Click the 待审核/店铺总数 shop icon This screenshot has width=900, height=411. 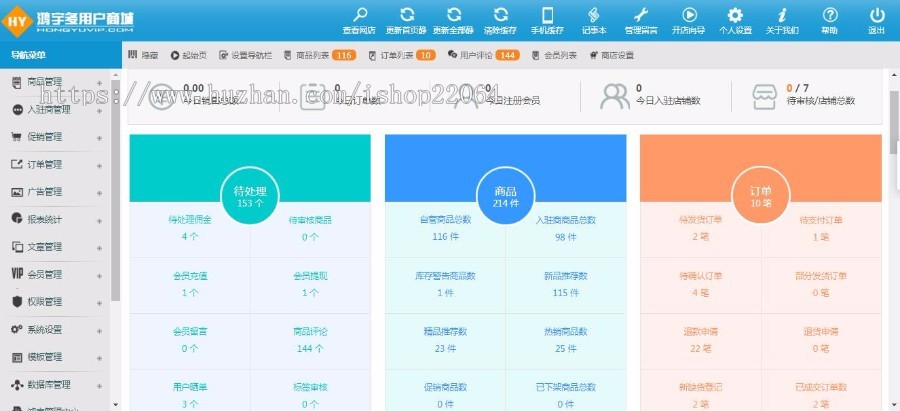pyautogui.click(x=764, y=97)
